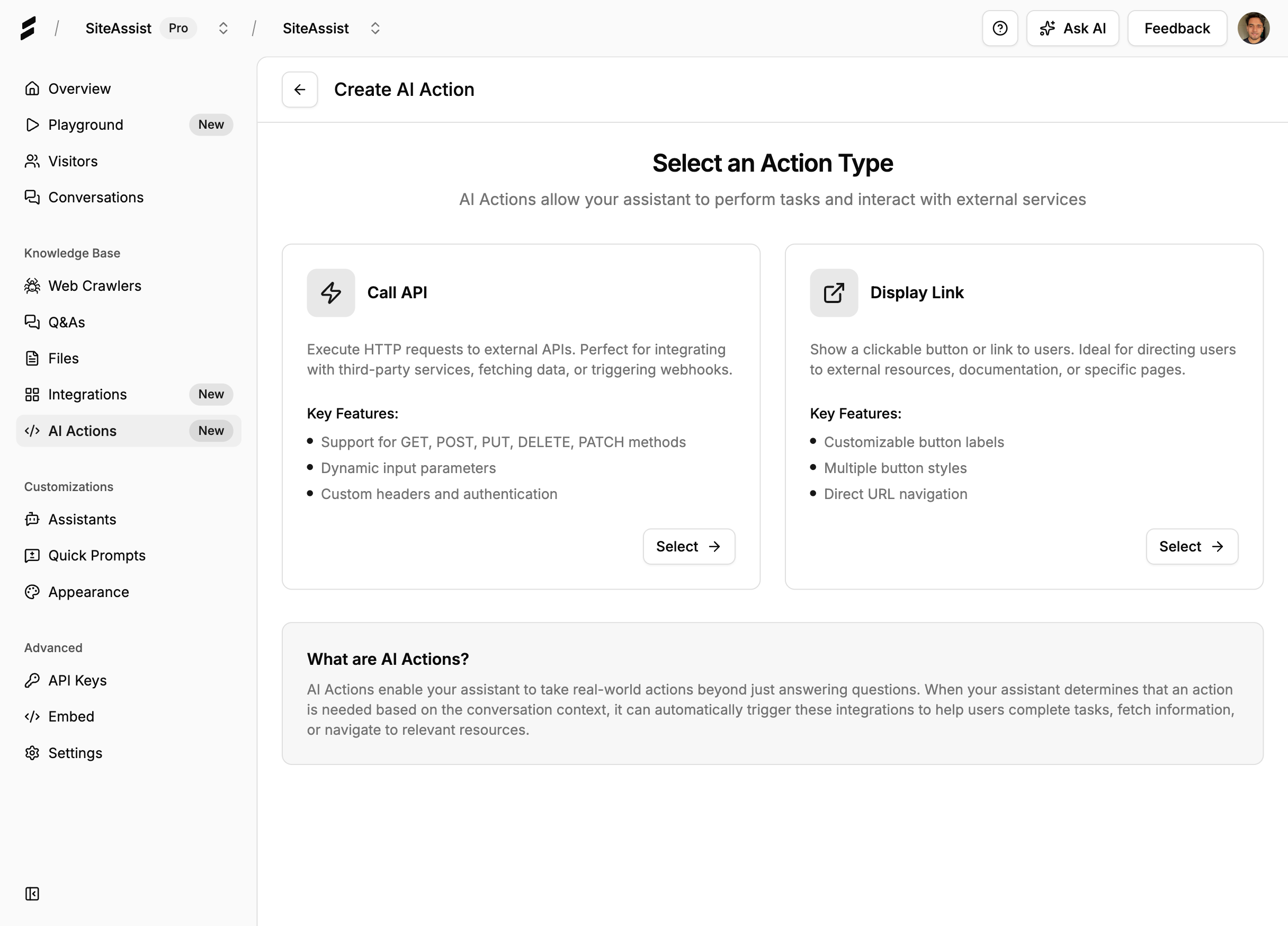
Task: Open Playground in the sidebar menu
Action: pos(85,125)
